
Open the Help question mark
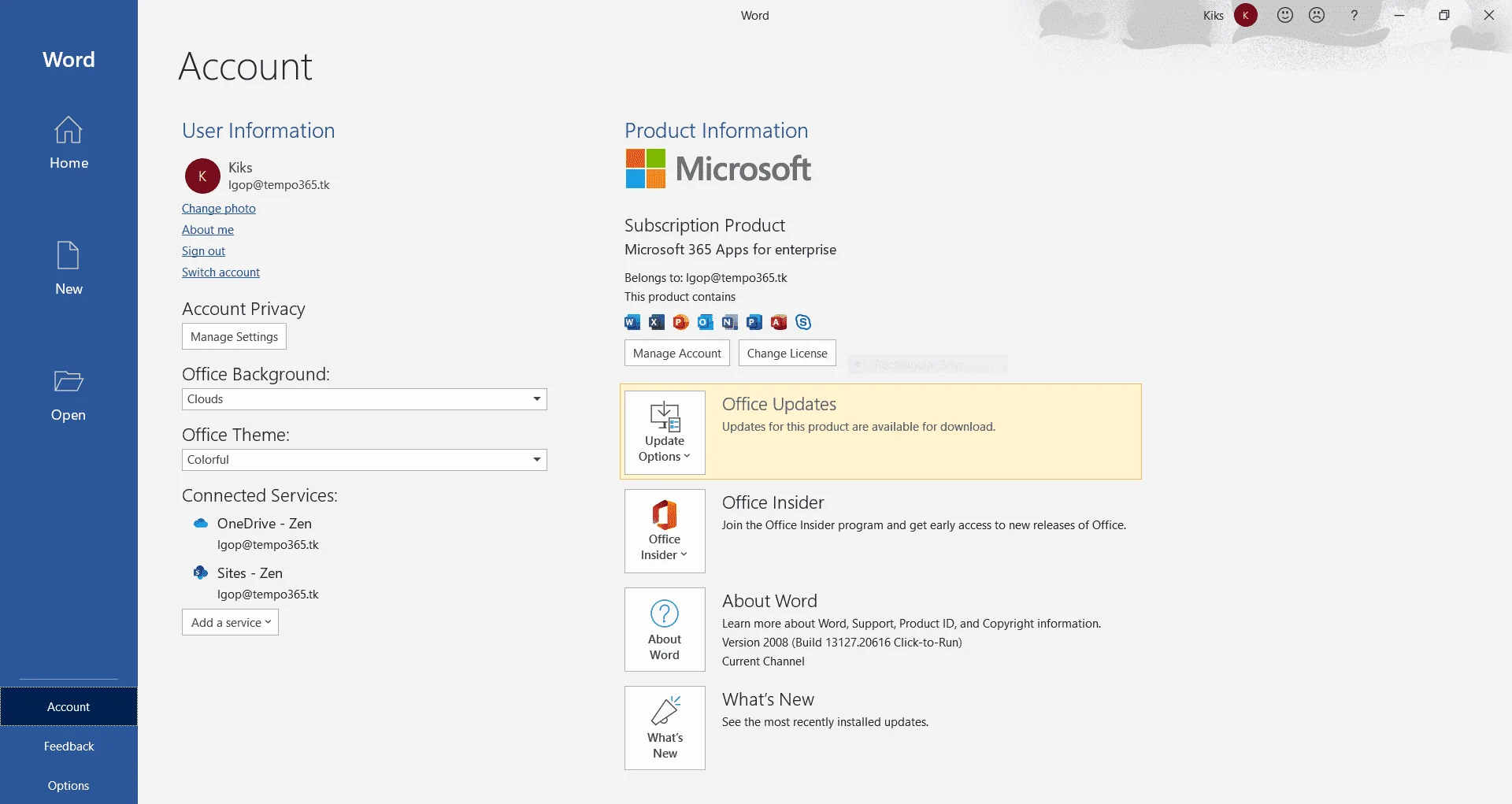1354,15
